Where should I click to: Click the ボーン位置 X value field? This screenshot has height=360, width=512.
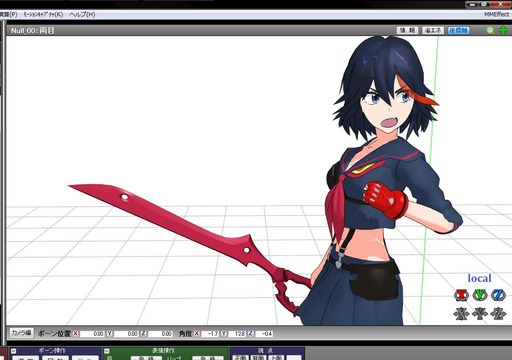(92, 333)
